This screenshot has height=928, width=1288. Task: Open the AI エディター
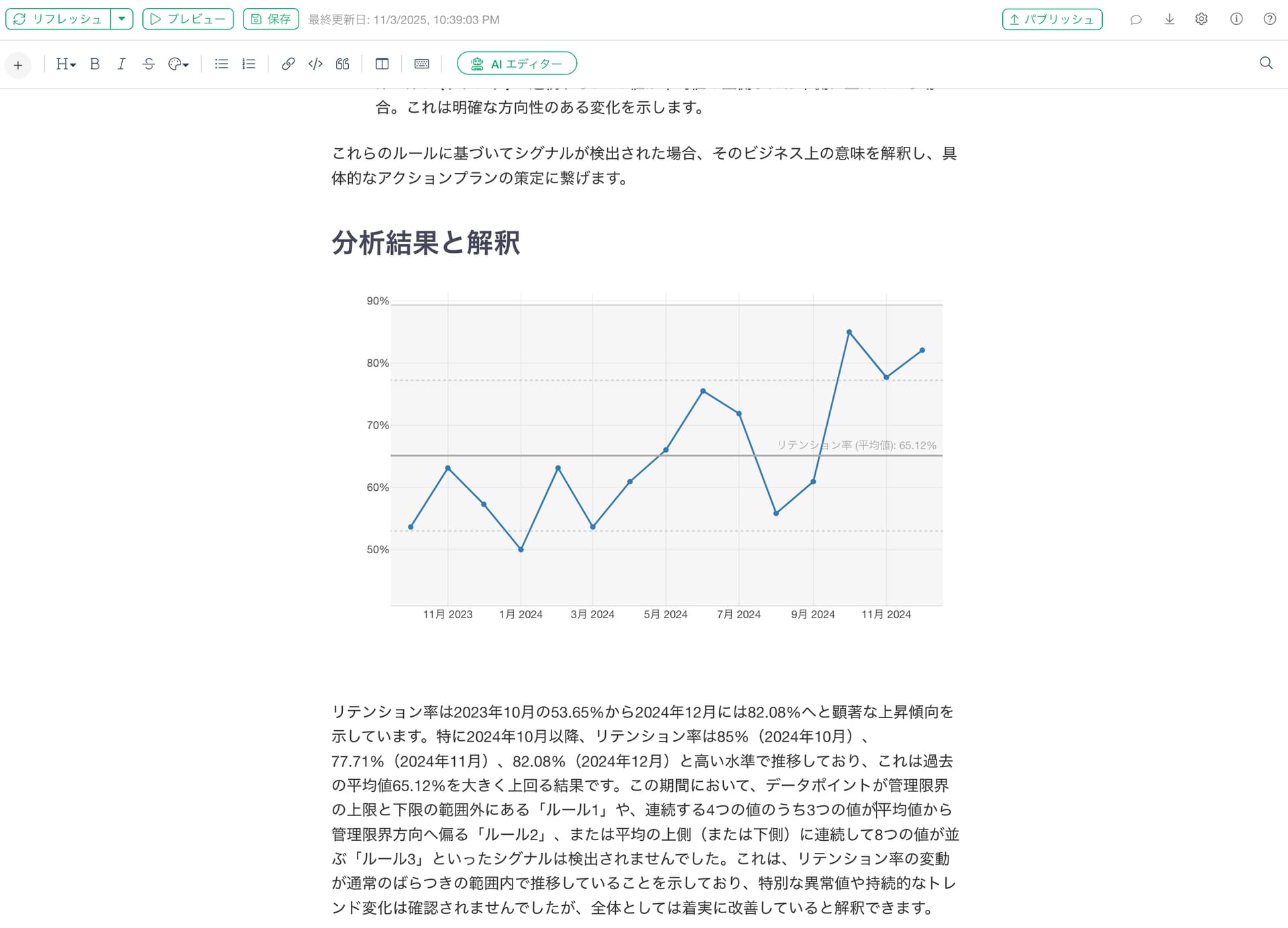coord(517,64)
